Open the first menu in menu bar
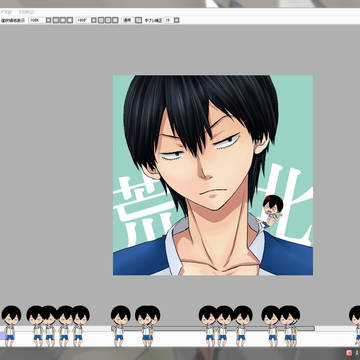The image size is (360, 360). (x=5, y=12)
